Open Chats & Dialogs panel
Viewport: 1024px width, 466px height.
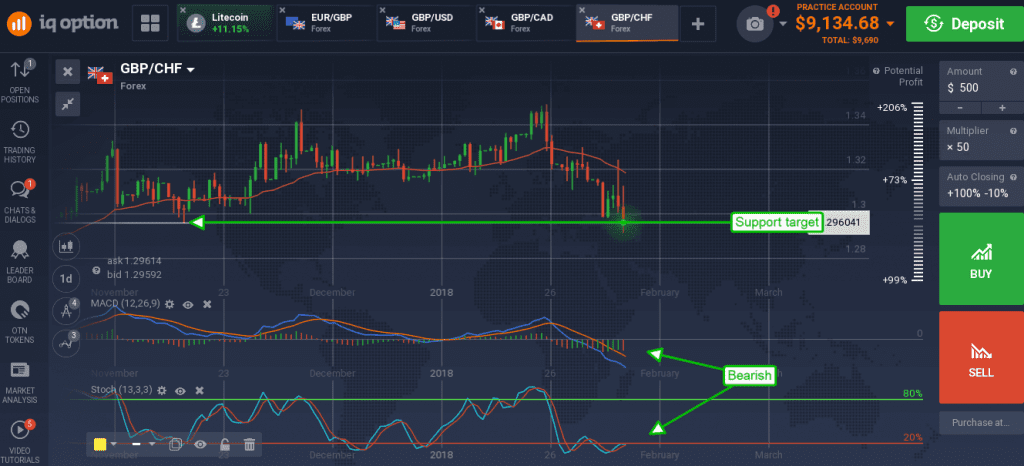tap(20, 202)
